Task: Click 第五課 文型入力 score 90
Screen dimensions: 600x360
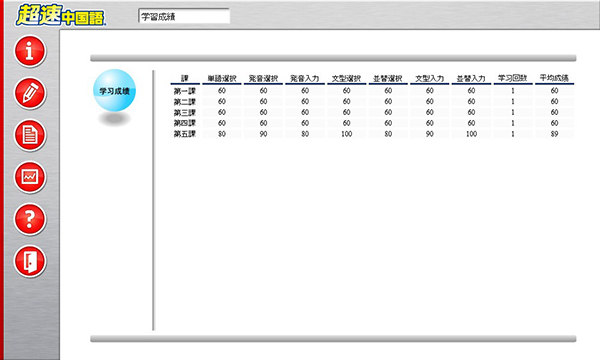Action: click(430, 134)
